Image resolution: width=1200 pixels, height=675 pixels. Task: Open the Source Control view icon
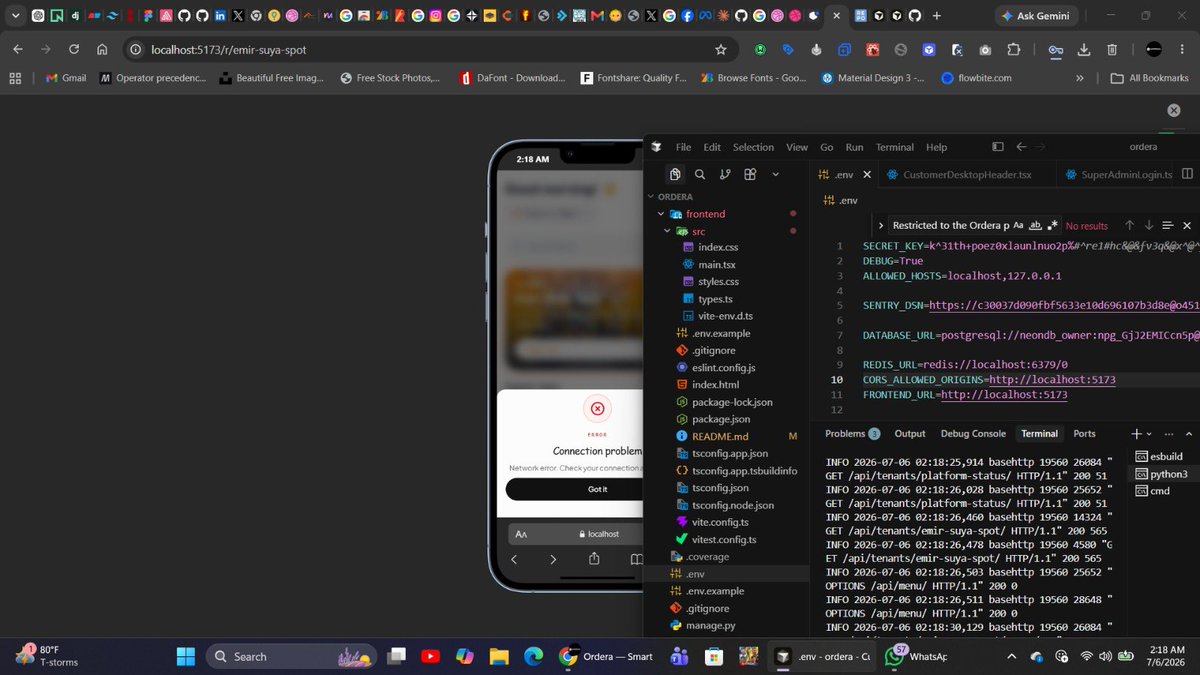pyautogui.click(x=725, y=174)
